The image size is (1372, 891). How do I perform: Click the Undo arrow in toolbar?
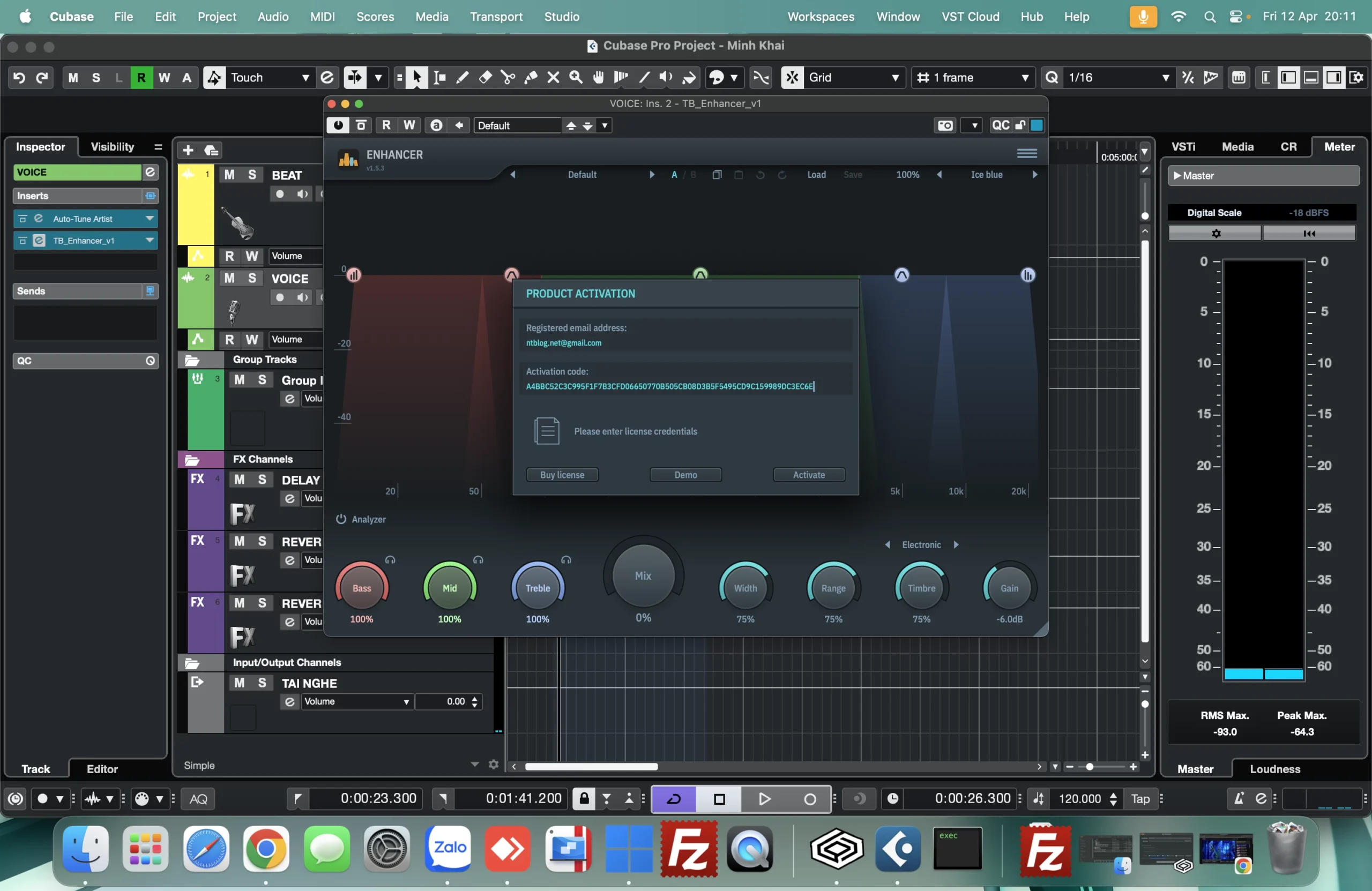point(19,77)
